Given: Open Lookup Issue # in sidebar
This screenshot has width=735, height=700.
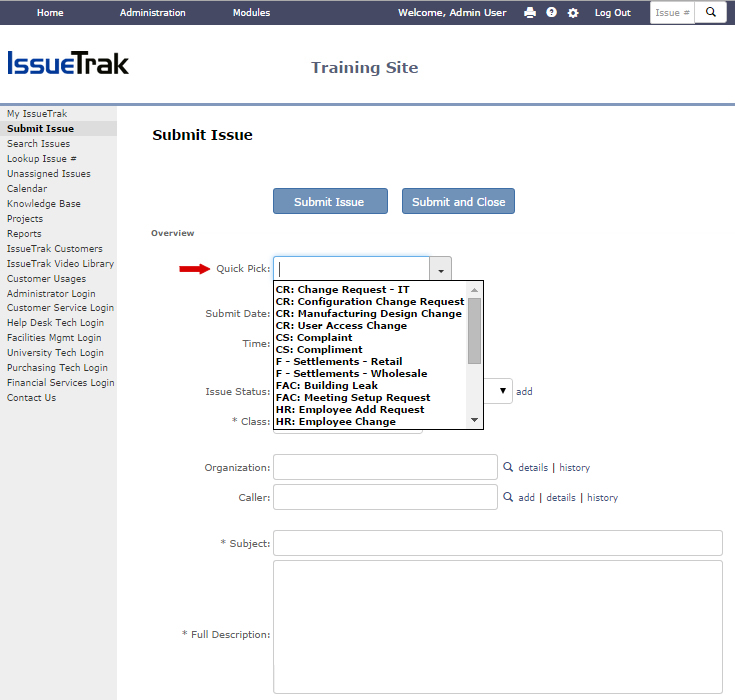Looking at the screenshot, I should (42, 158).
